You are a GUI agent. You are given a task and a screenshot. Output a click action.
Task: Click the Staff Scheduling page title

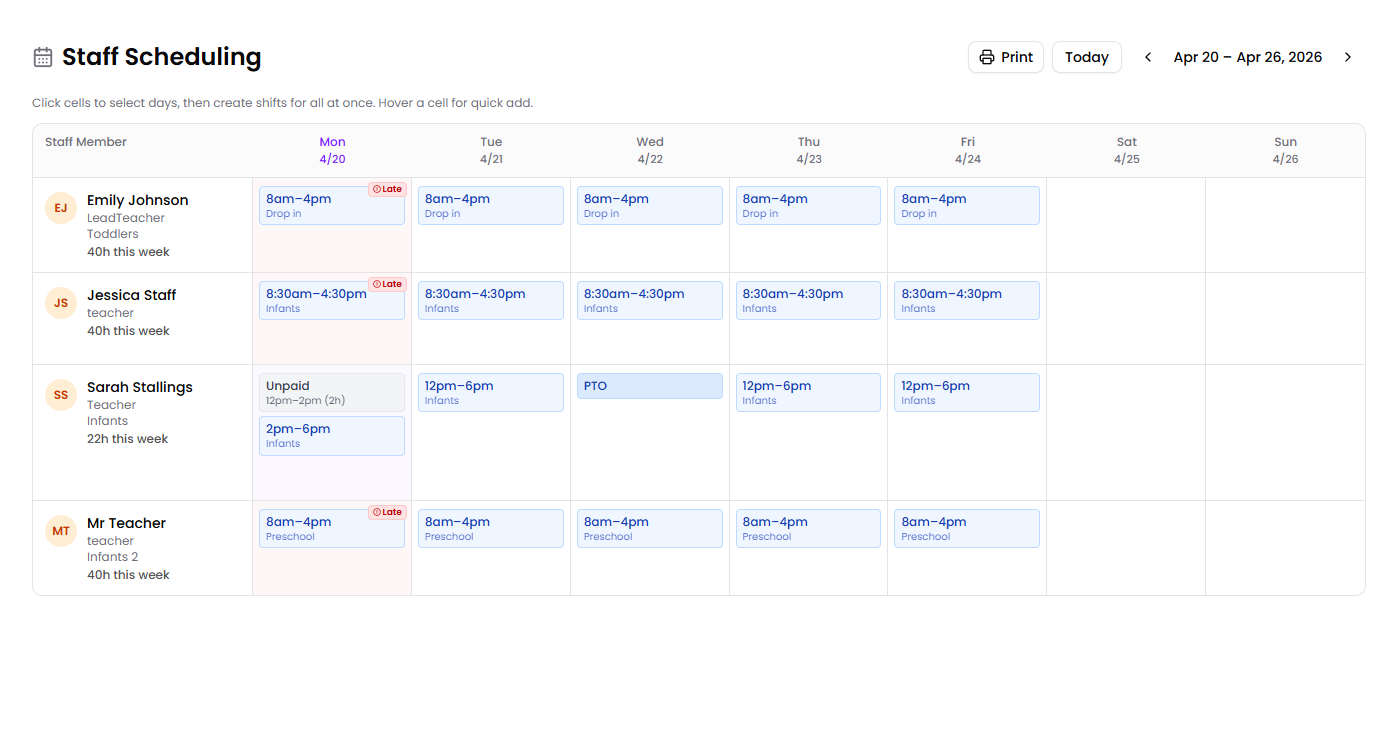click(161, 57)
